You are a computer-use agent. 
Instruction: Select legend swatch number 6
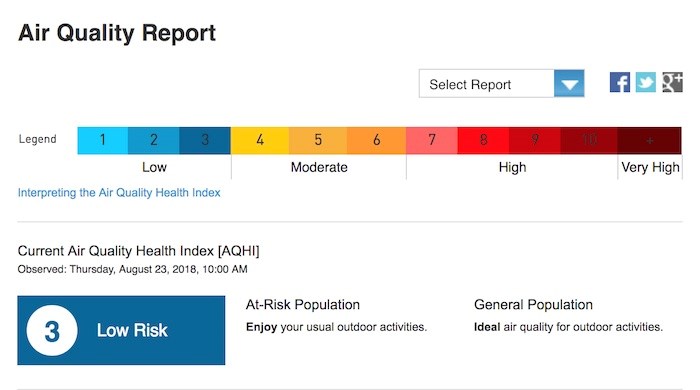click(x=377, y=140)
